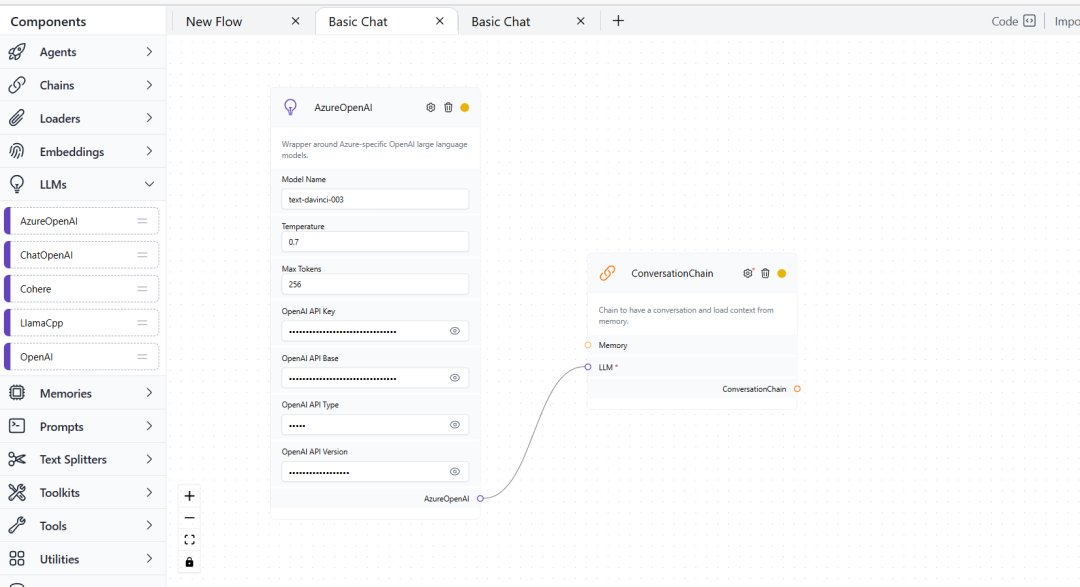Viewport: 1080px width, 587px height.
Task: Add a new flow tab with plus
Action: tap(618, 21)
